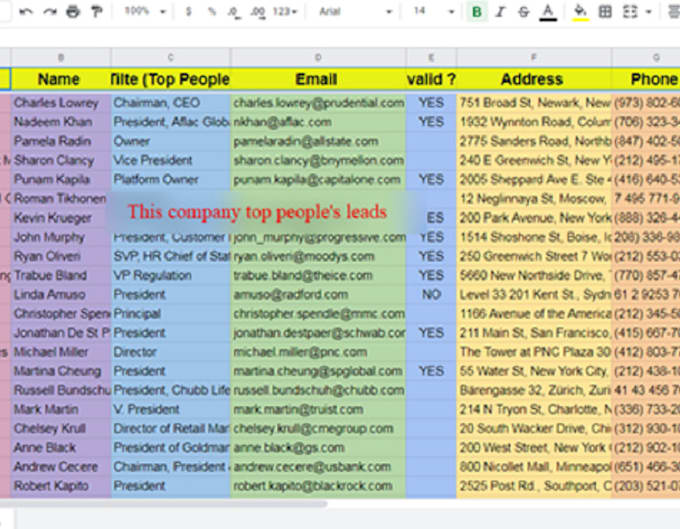
Task: Select the cell Robert Kapito
Action: pos(61,486)
